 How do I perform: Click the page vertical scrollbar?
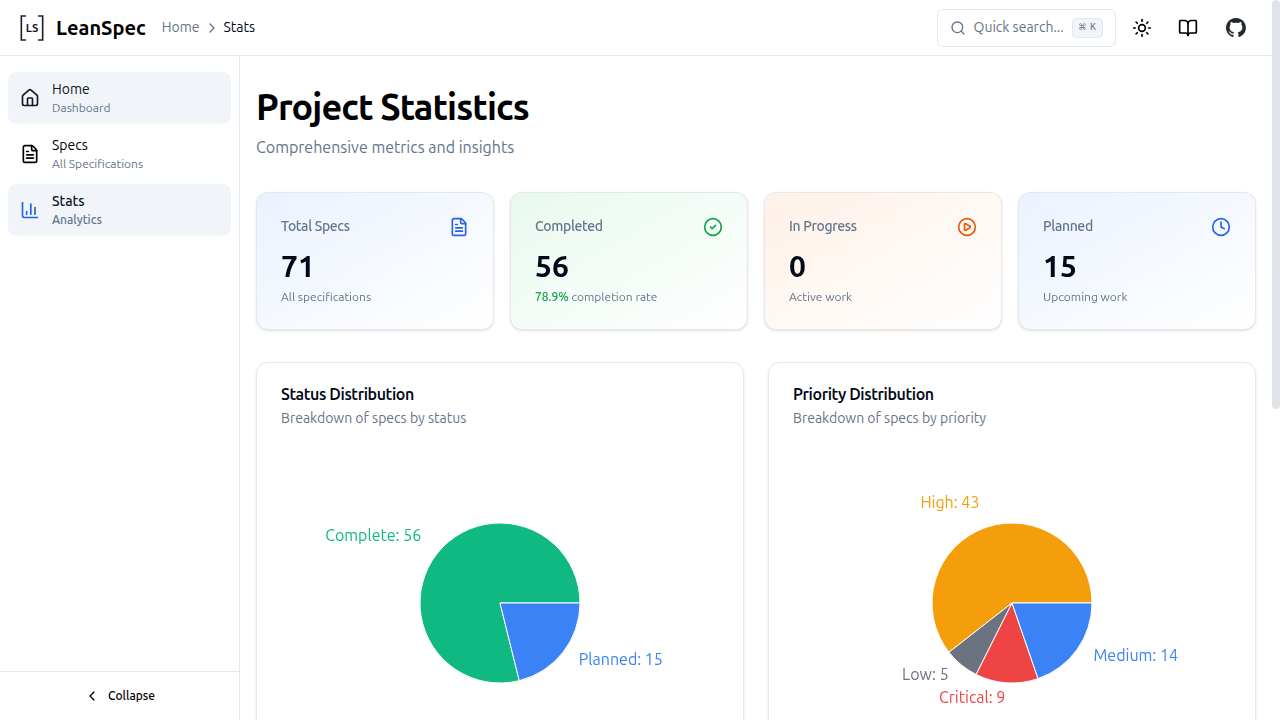[1275, 230]
